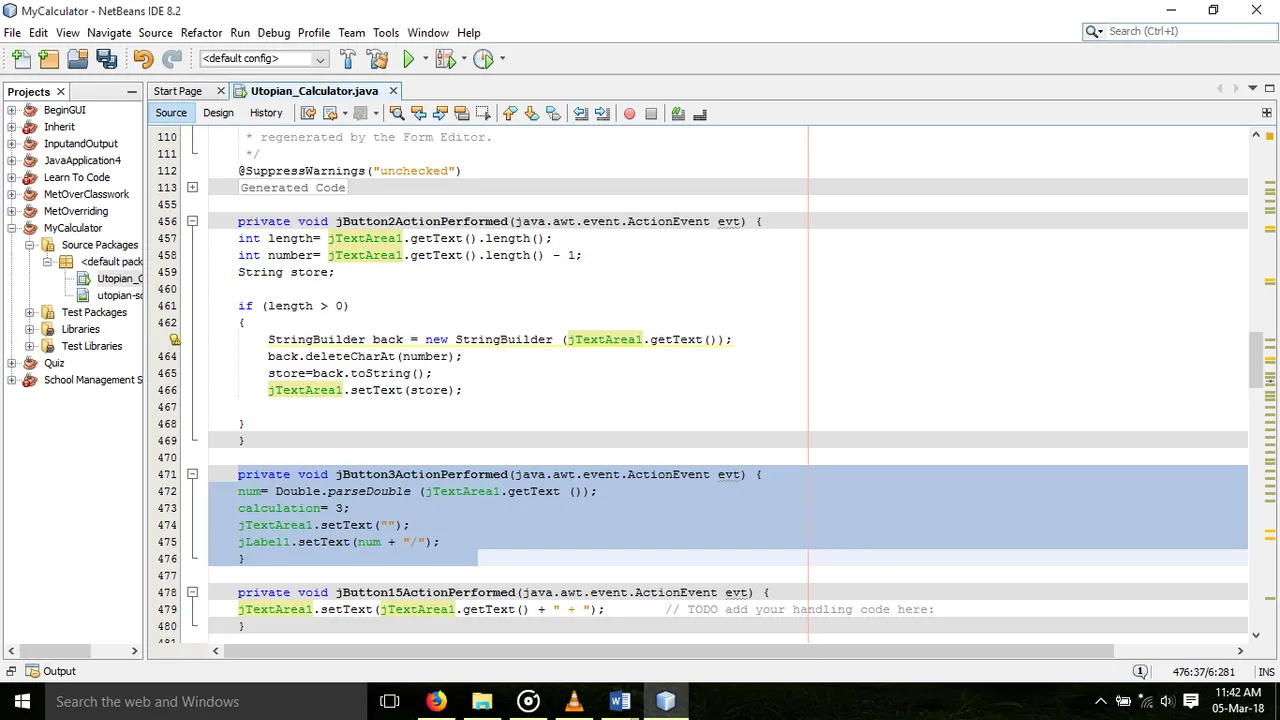Select the Quiz project
1280x720 pixels.
tap(54, 363)
